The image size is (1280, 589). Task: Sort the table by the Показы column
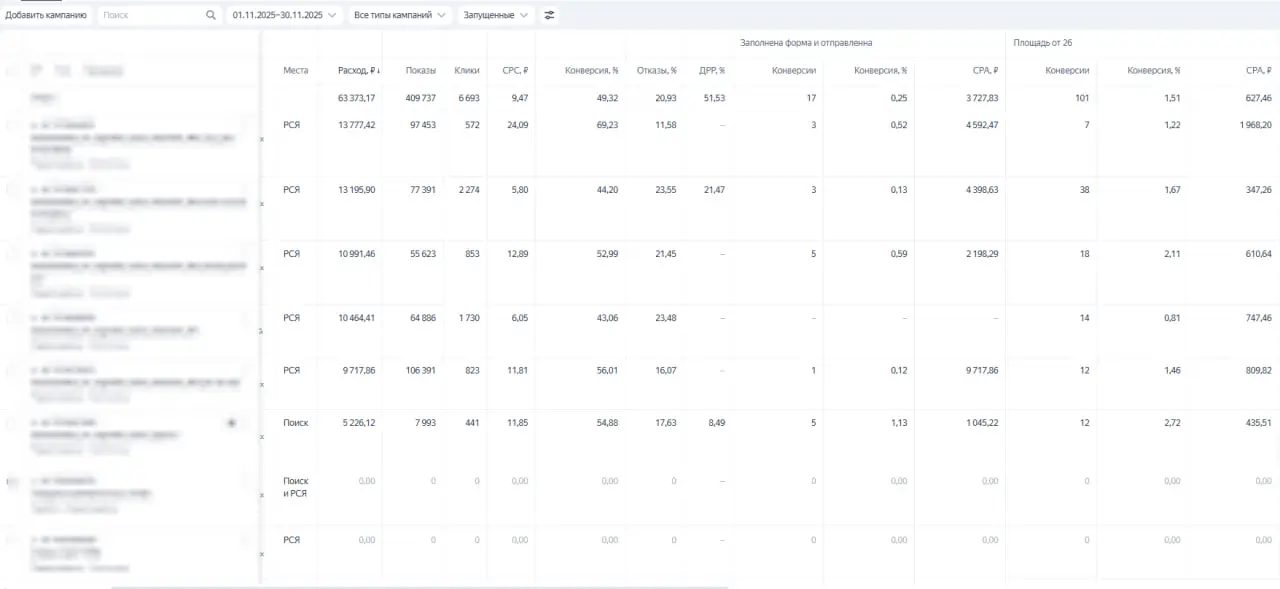click(420, 71)
